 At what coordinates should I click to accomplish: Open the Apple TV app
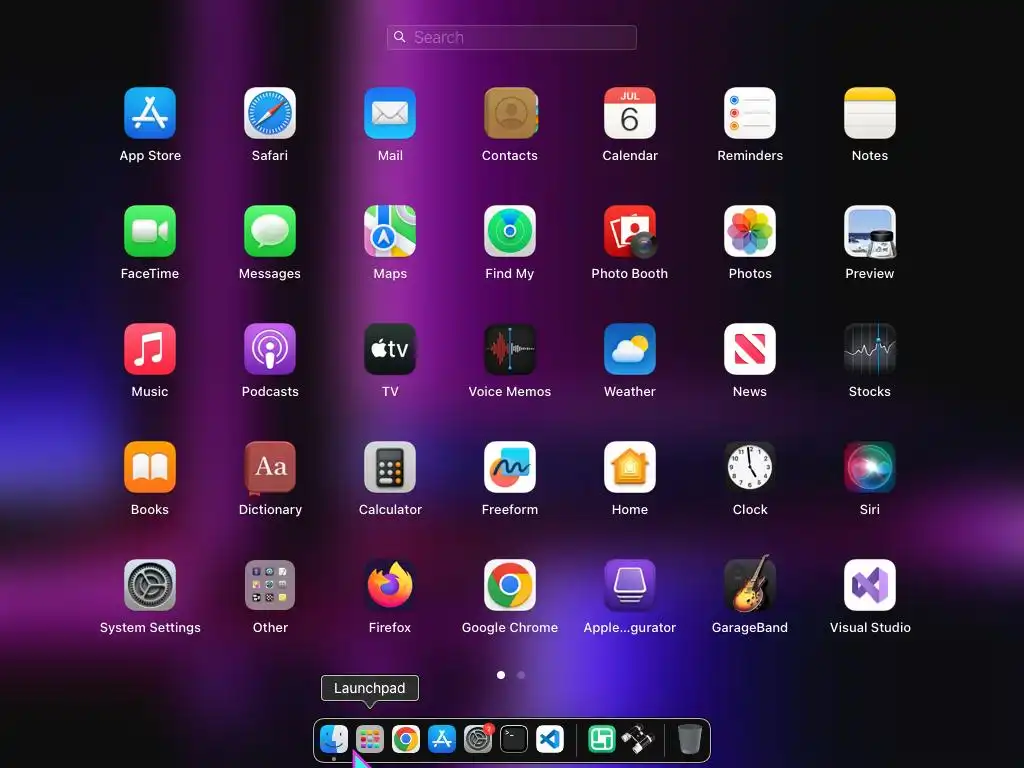click(390, 349)
